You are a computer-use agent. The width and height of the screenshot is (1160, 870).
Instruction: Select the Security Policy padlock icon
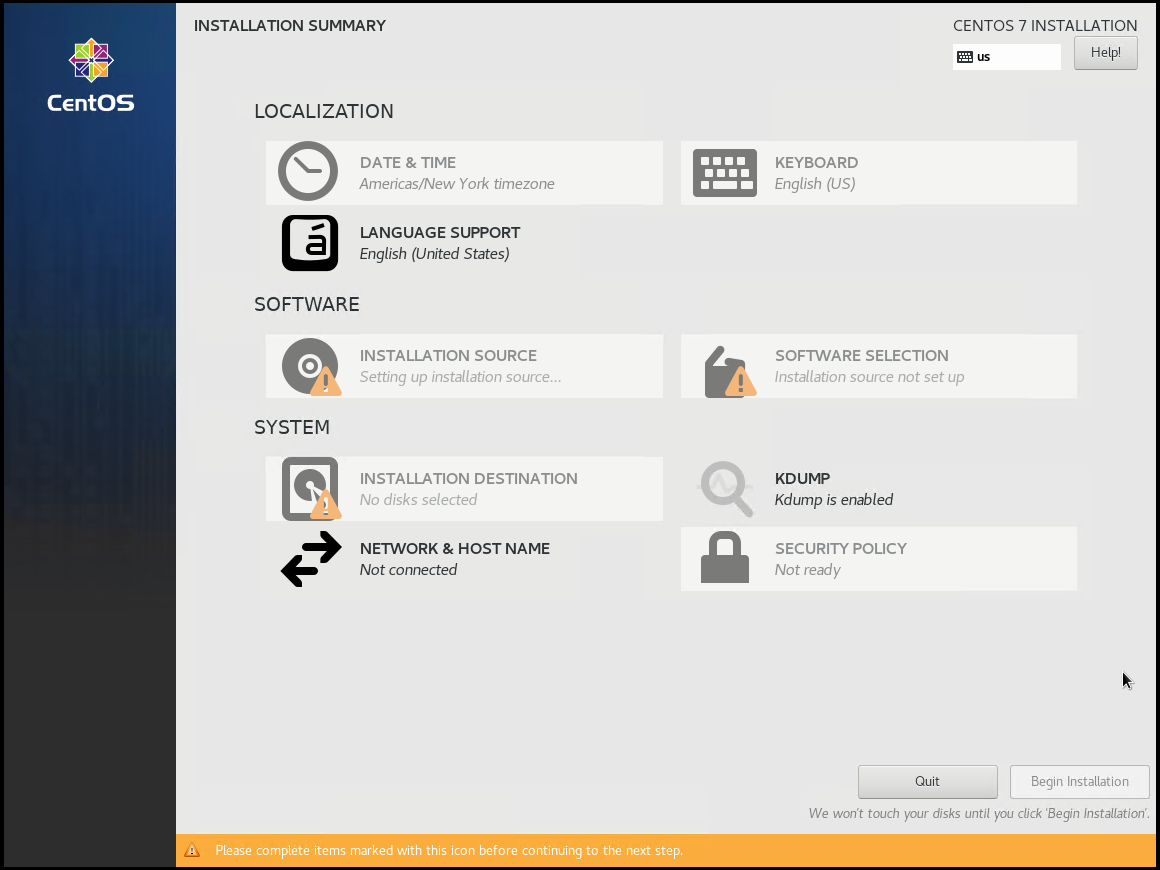click(x=725, y=558)
